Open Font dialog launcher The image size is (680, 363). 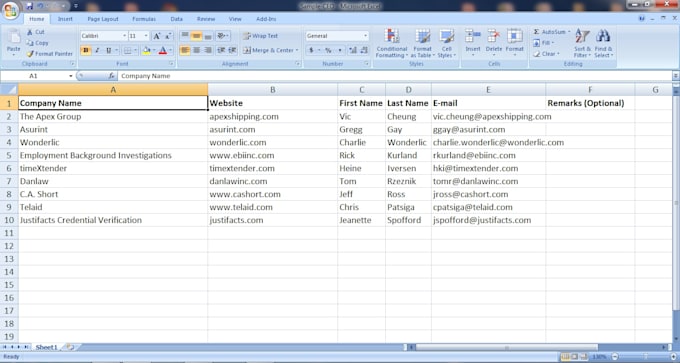coord(171,64)
